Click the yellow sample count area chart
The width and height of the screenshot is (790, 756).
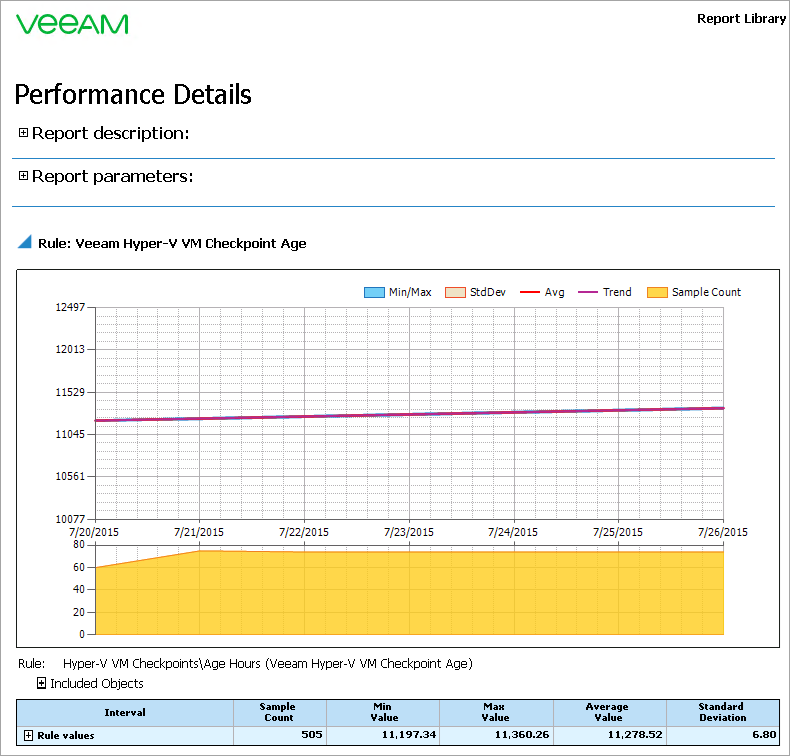(x=409, y=594)
